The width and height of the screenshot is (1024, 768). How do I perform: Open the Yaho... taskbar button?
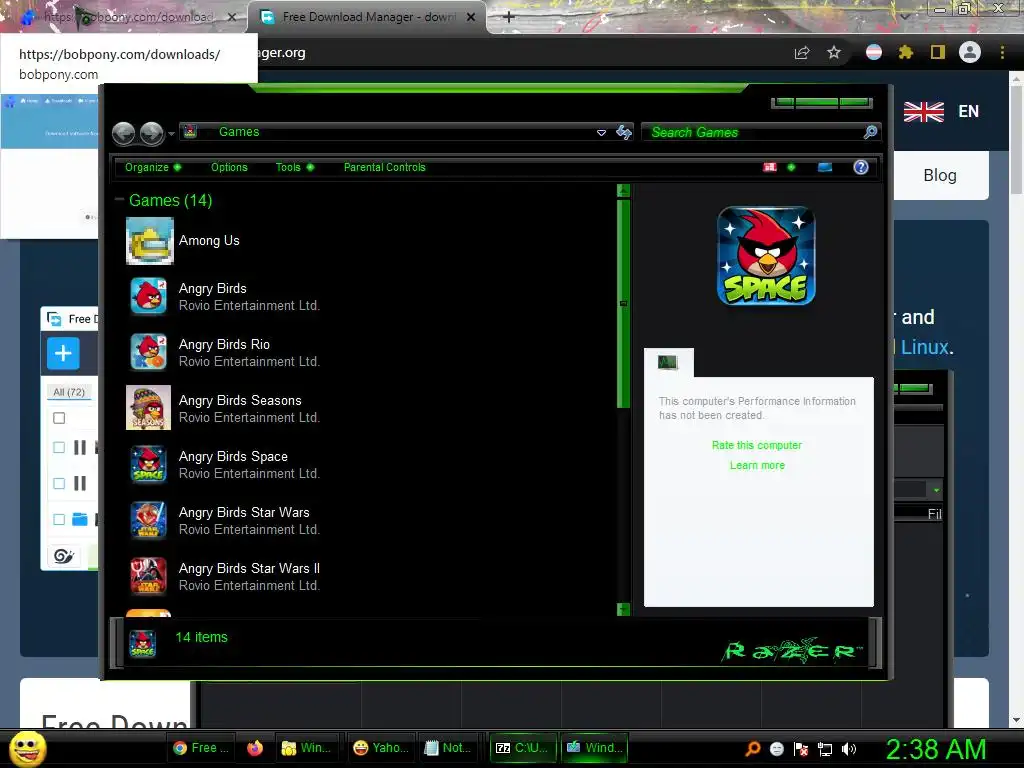(381, 748)
